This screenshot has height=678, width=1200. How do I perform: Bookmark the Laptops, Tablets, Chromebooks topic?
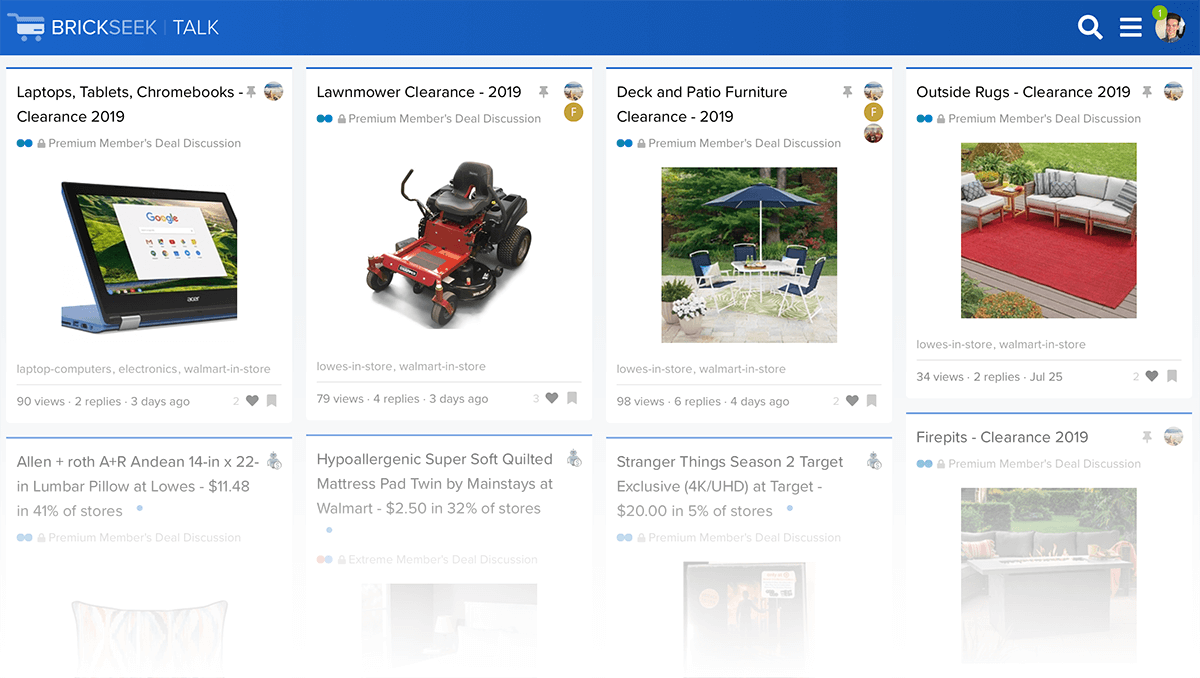tap(271, 401)
